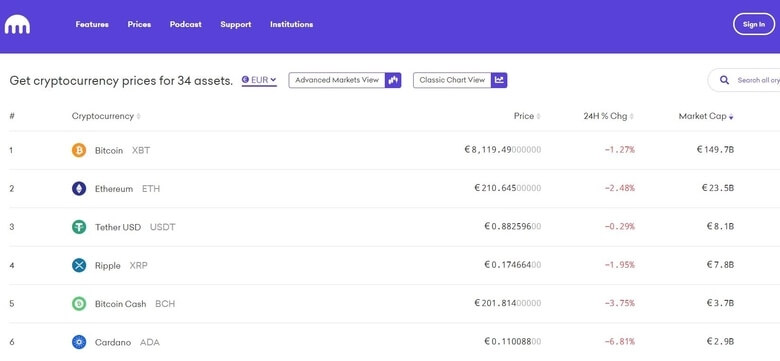Viewport: 780px width, 361px height.
Task: Click Cardano 24H change -6.81%
Action: 619,342
